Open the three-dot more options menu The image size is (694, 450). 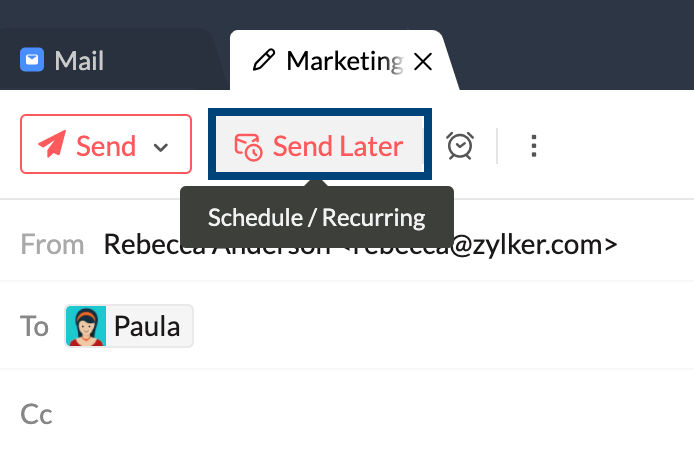534,146
